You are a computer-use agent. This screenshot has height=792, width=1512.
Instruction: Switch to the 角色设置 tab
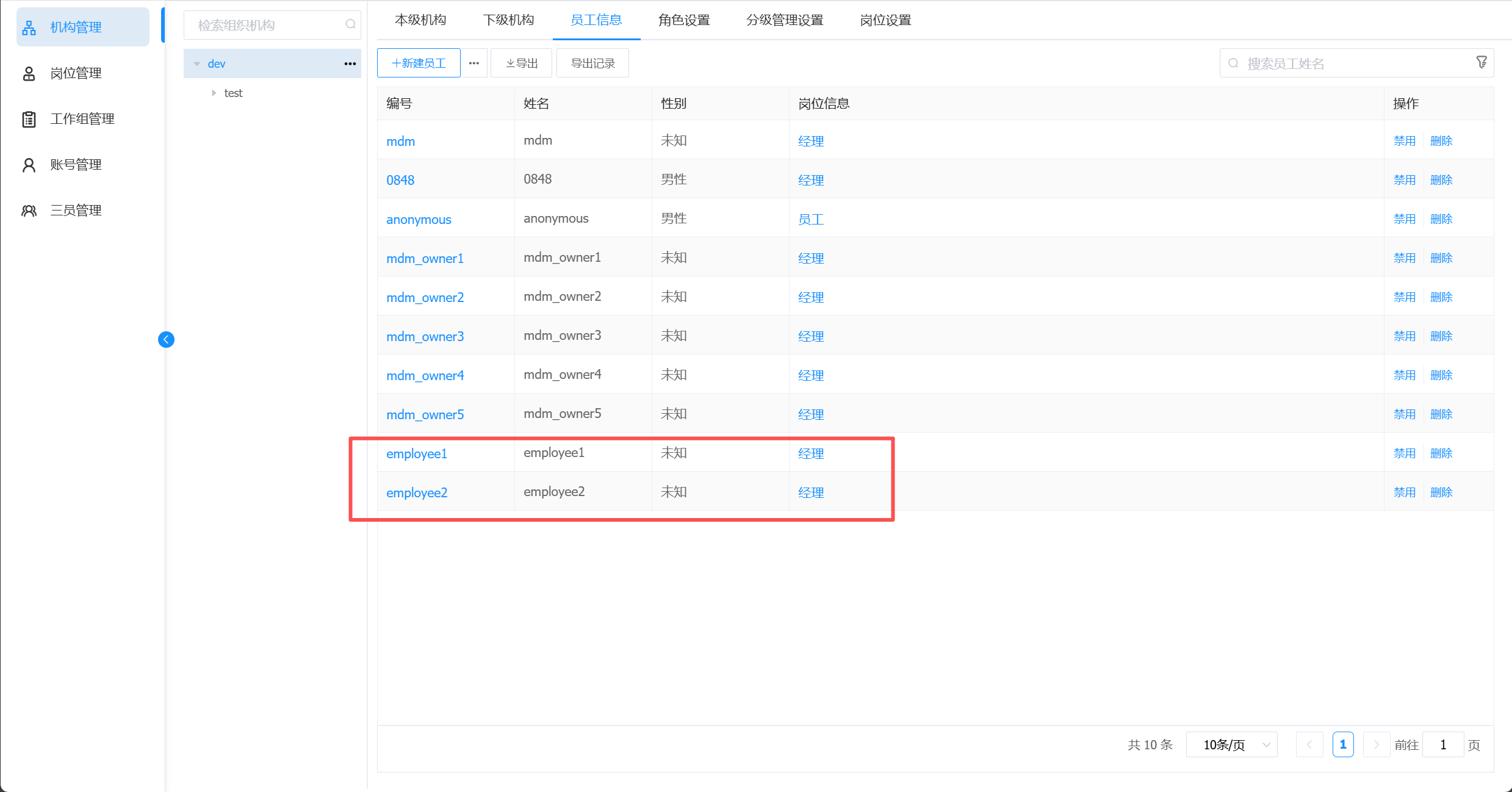(x=683, y=20)
